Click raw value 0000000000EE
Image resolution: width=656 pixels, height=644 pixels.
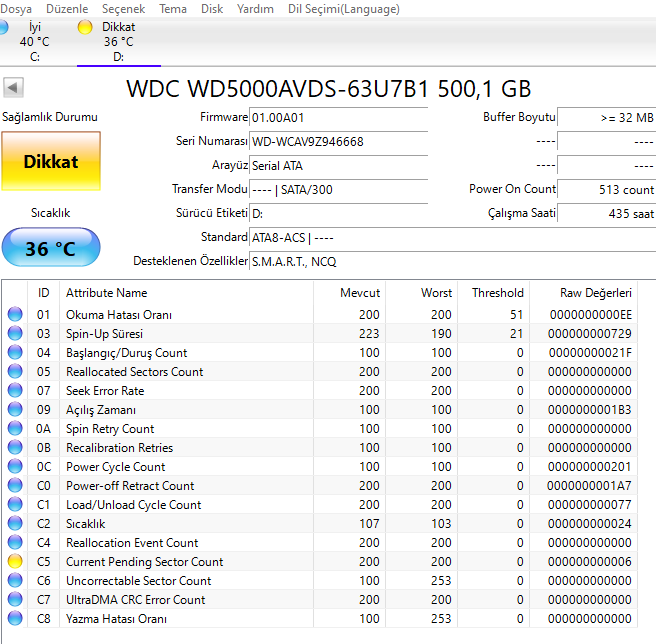click(x=591, y=315)
